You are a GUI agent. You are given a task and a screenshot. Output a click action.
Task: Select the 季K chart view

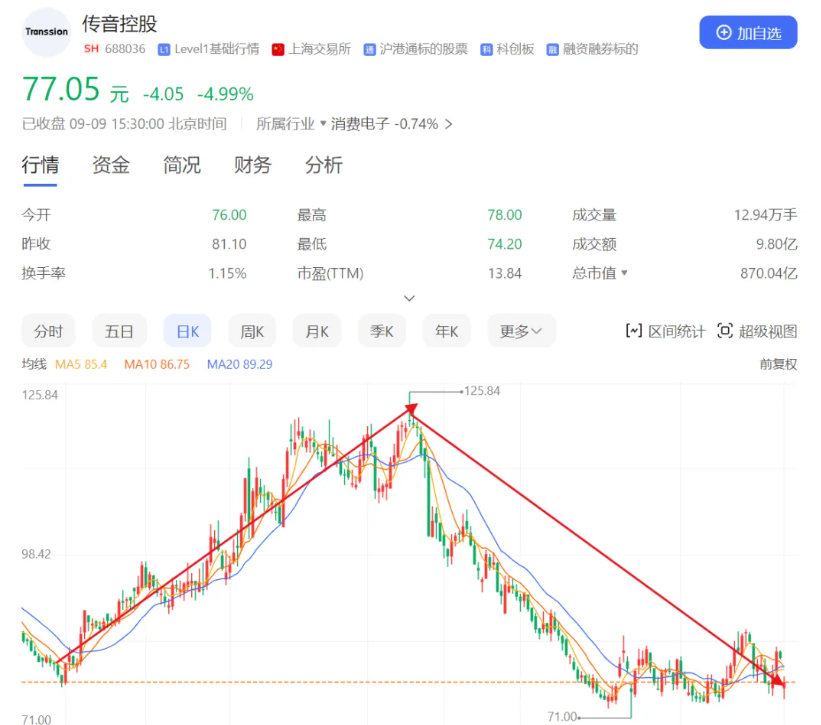(382, 331)
